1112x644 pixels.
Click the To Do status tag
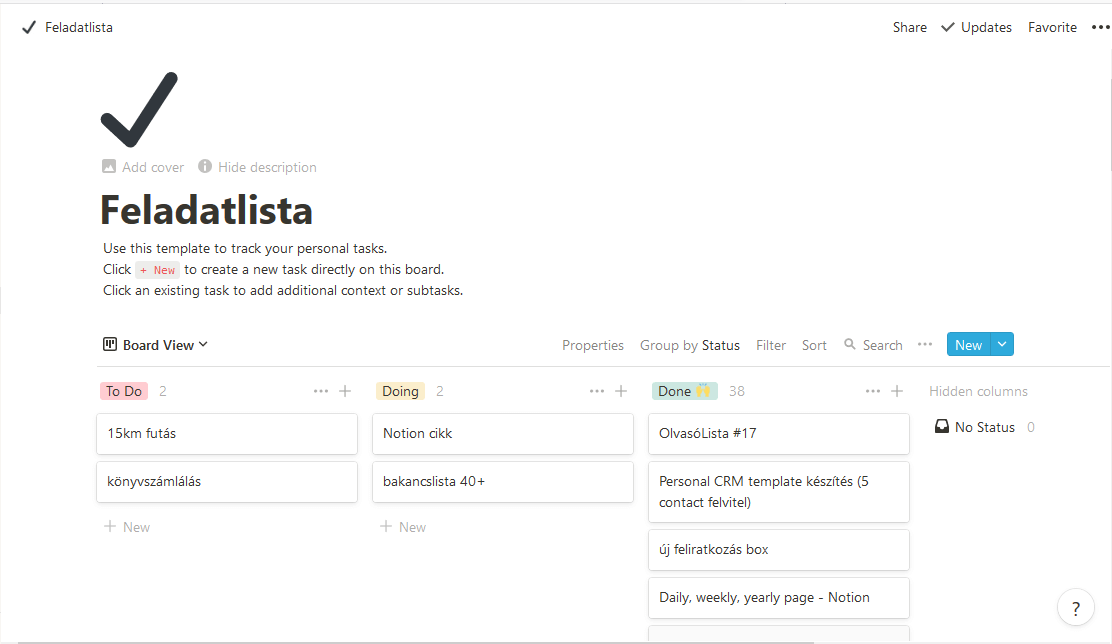(x=124, y=391)
